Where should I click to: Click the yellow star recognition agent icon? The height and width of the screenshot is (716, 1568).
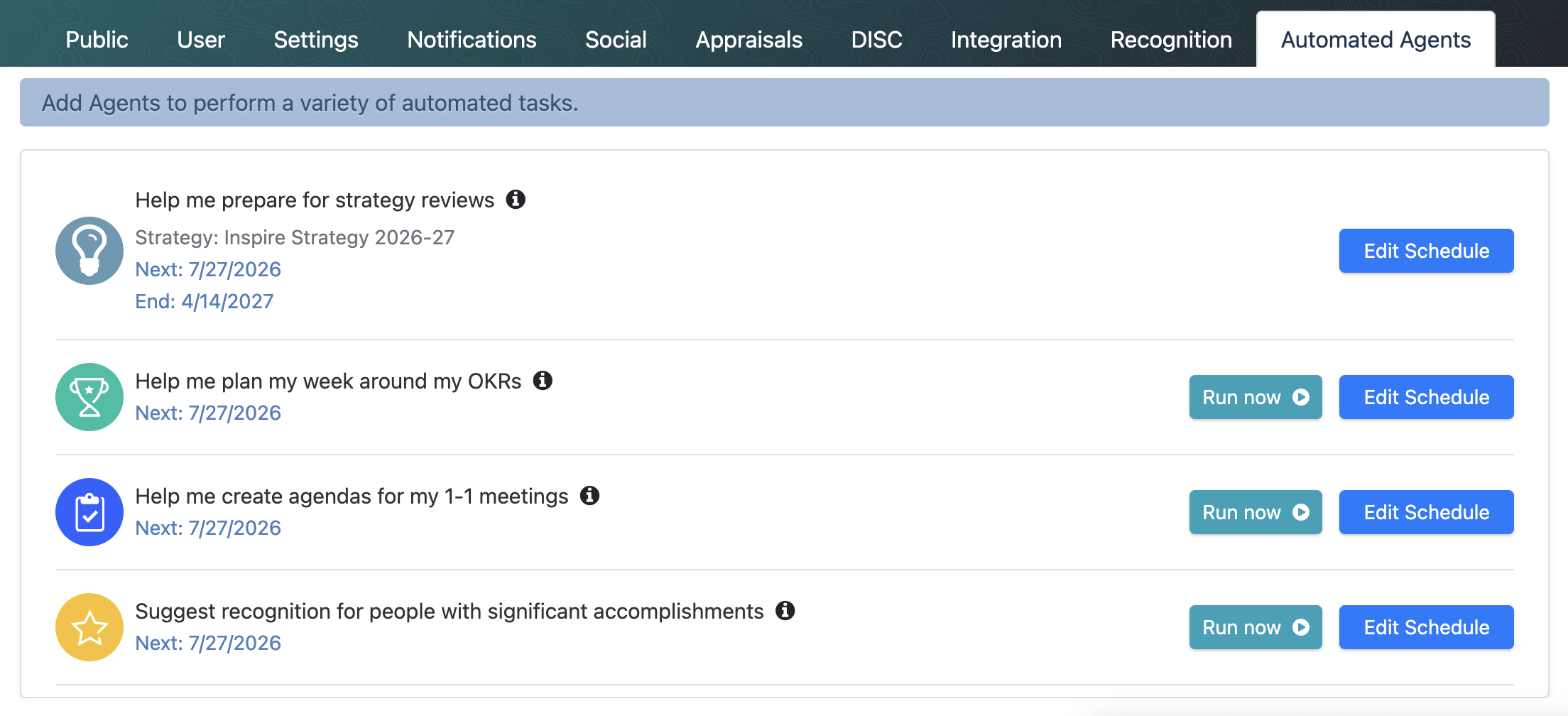[x=89, y=627]
